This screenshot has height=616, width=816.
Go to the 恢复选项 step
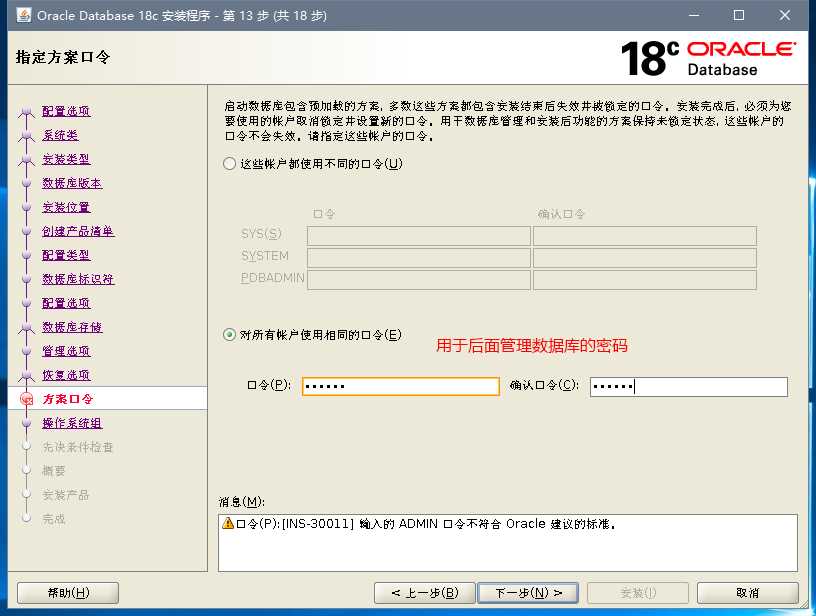point(66,375)
